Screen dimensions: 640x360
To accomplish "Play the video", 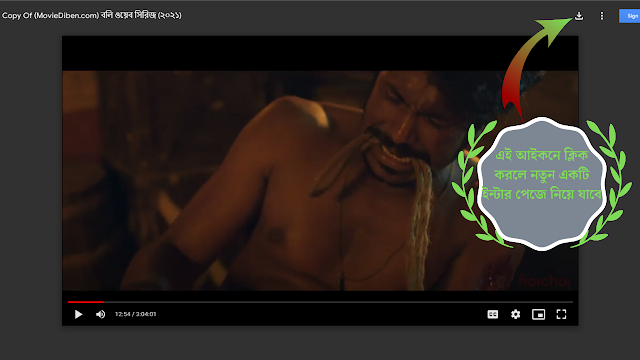I will (78, 314).
